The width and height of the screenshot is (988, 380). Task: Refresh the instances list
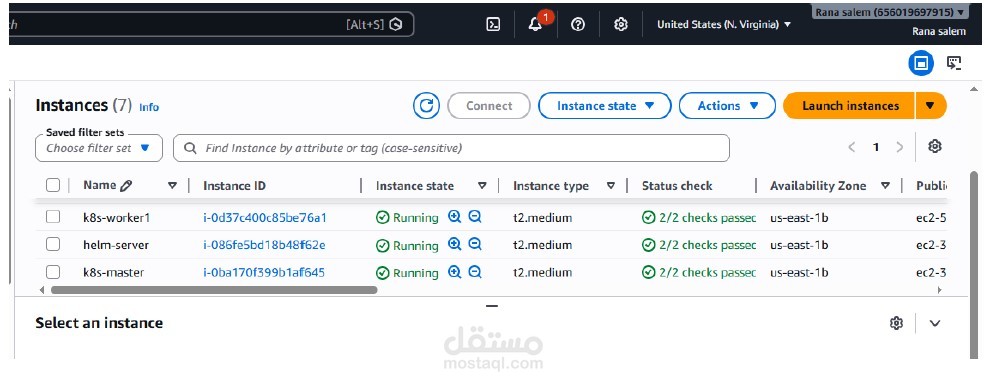(x=427, y=106)
